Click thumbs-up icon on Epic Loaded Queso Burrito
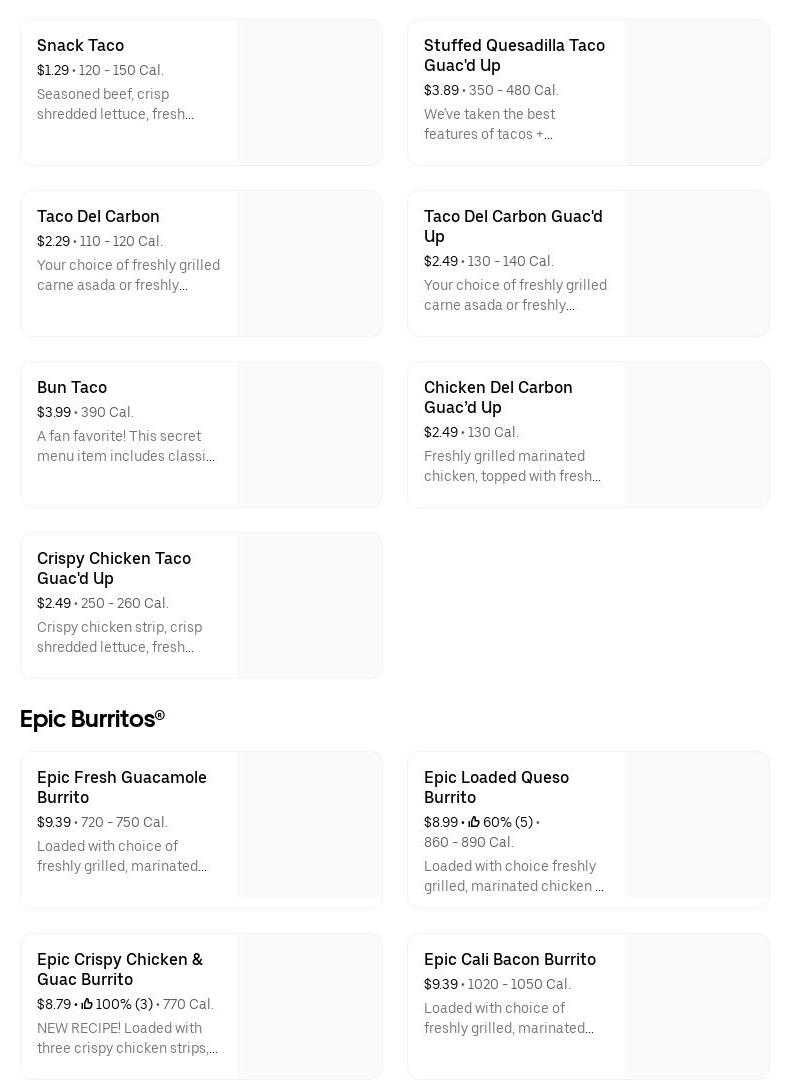 (474, 822)
